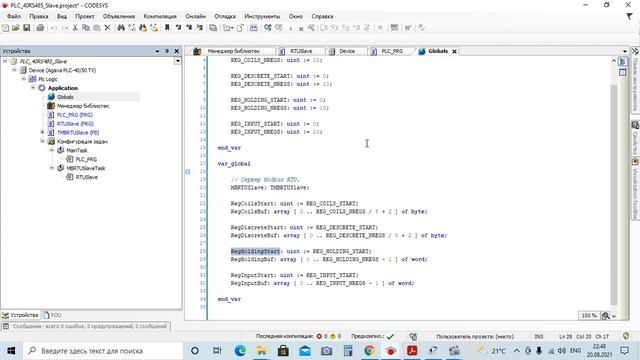Undo the last edit via toolbar
Viewport: 640px width, 360px height.
(x=53, y=28)
